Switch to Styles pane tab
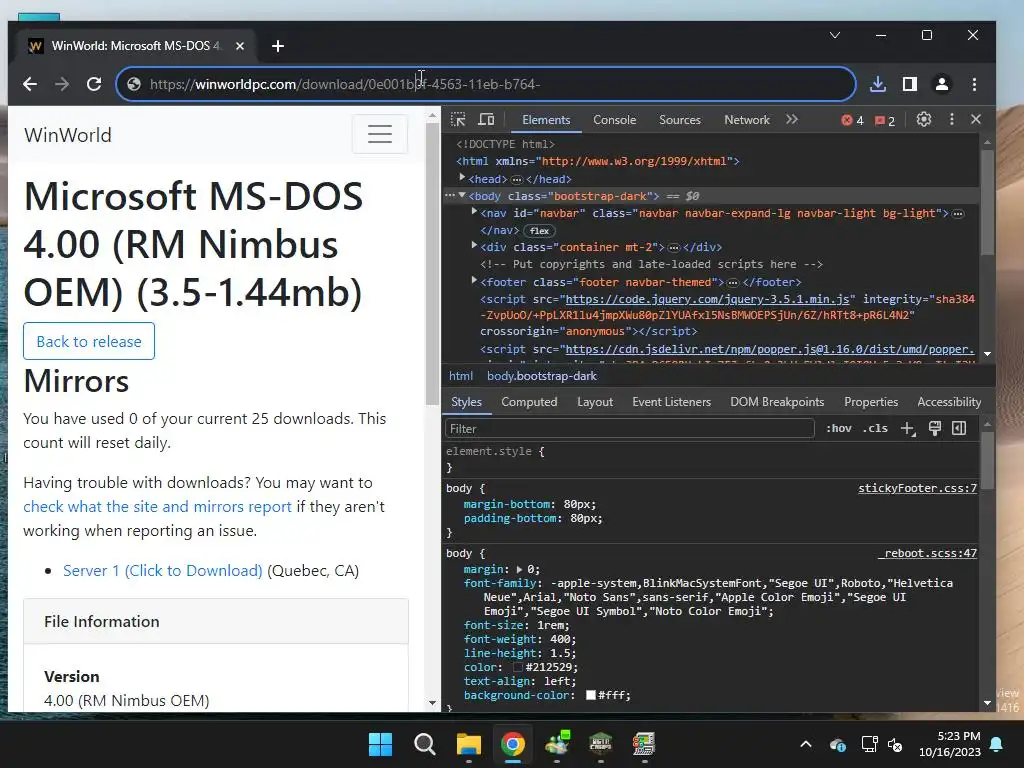 (x=466, y=402)
